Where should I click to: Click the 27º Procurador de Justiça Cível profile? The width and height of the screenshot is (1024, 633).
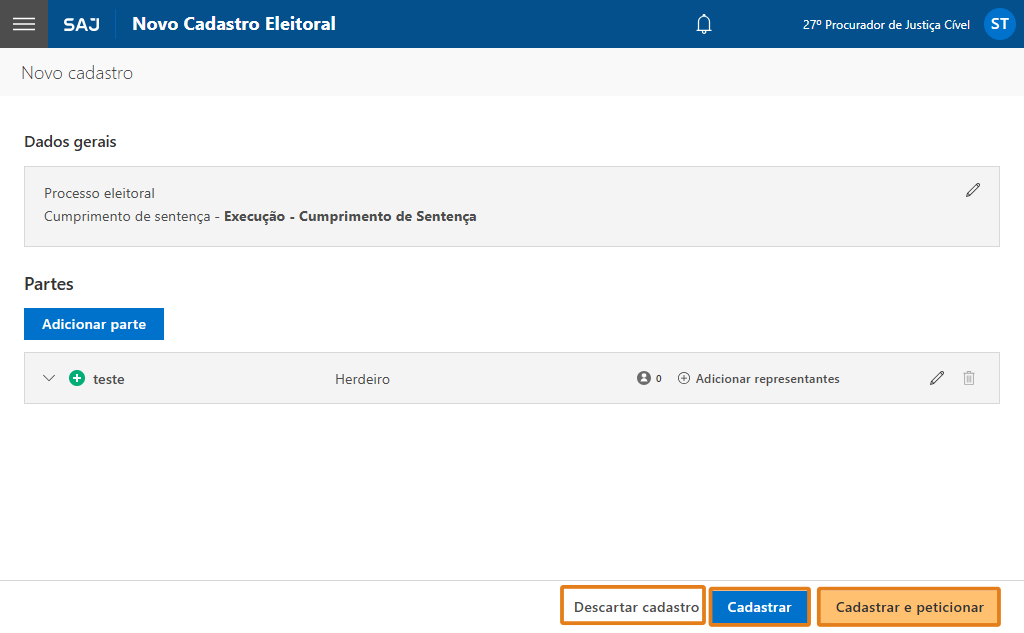pyautogui.click(x=885, y=24)
